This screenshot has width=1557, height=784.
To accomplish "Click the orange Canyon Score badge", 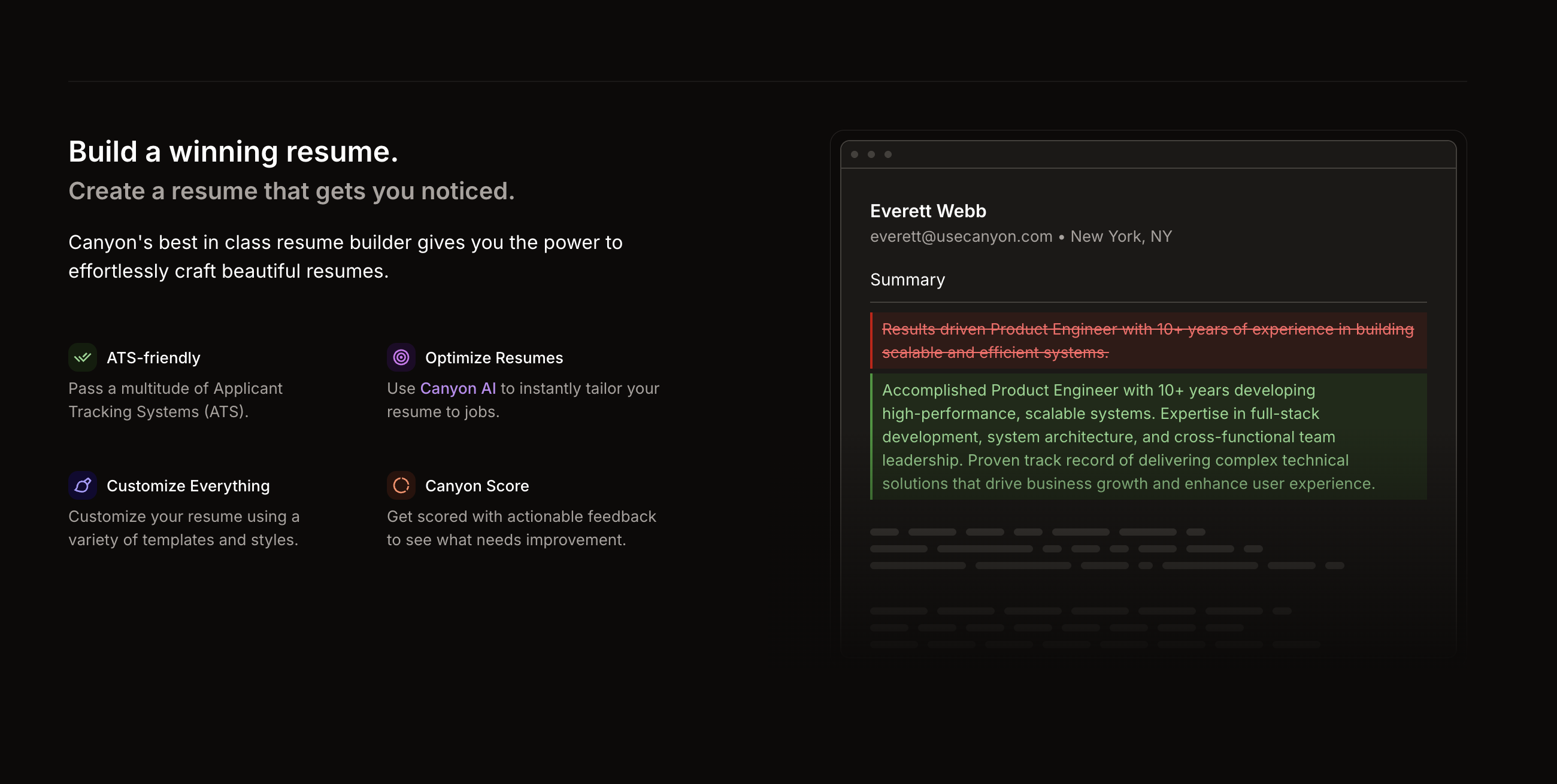I will pos(401,485).
